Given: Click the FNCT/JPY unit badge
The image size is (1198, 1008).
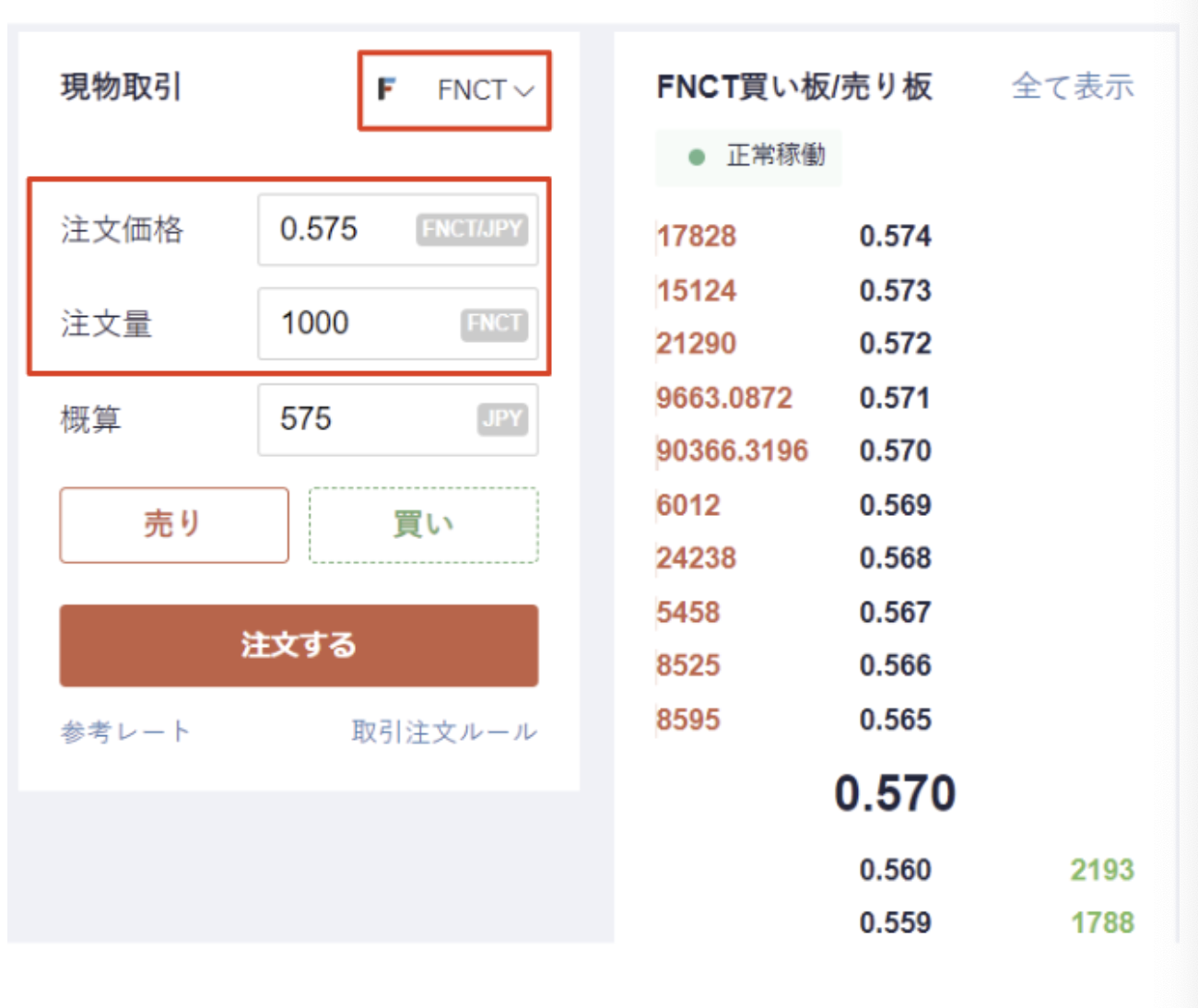Looking at the screenshot, I should [x=472, y=229].
